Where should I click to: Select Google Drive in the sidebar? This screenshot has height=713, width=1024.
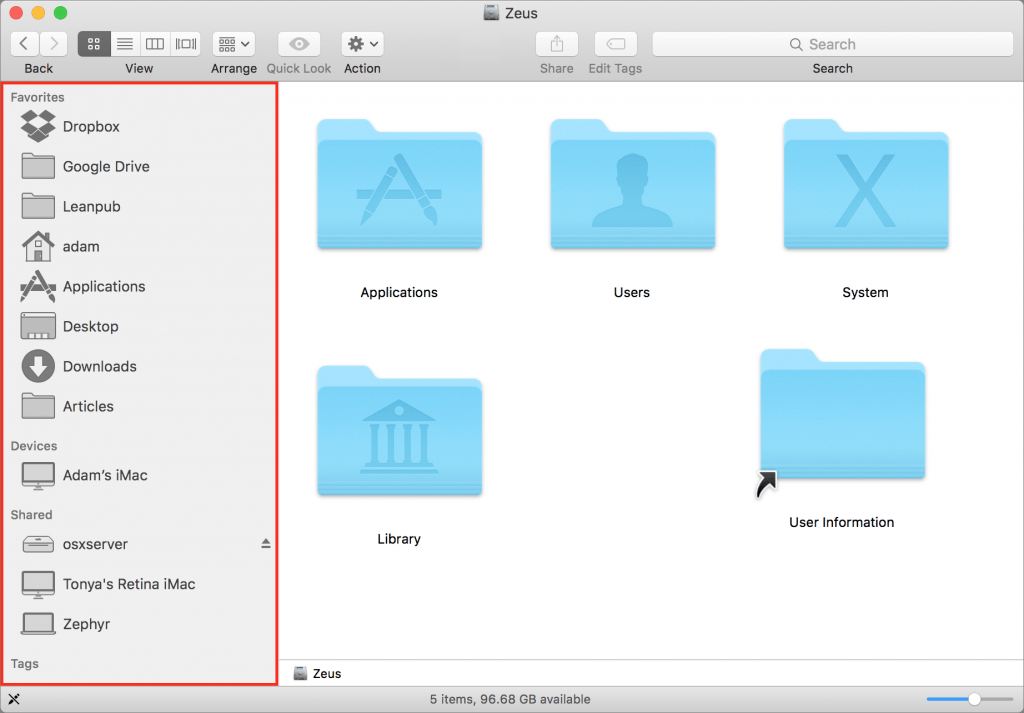[x=105, y=166]
